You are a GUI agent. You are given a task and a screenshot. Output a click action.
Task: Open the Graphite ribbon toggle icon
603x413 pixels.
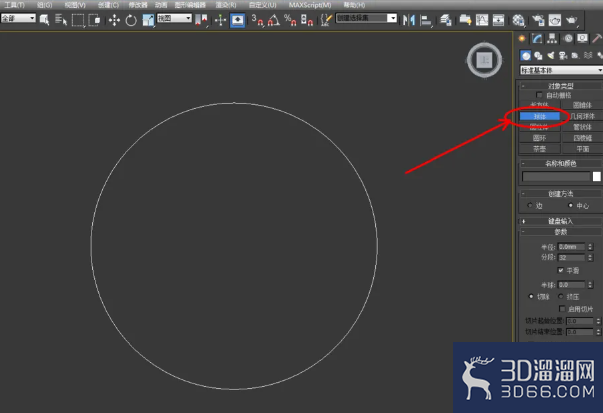click(465, 20)
